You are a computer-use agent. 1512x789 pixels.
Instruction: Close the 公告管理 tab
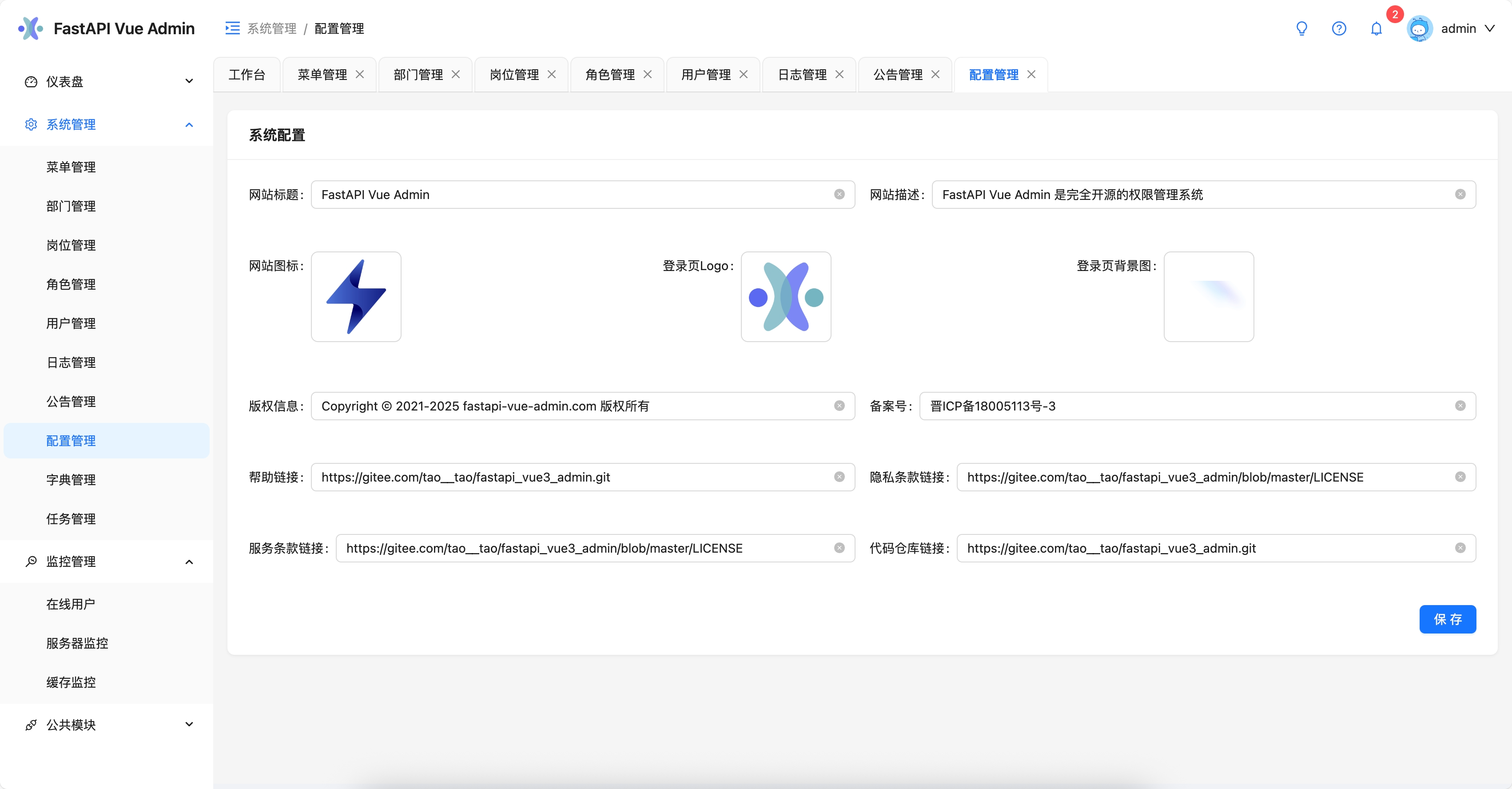[935, 75]
